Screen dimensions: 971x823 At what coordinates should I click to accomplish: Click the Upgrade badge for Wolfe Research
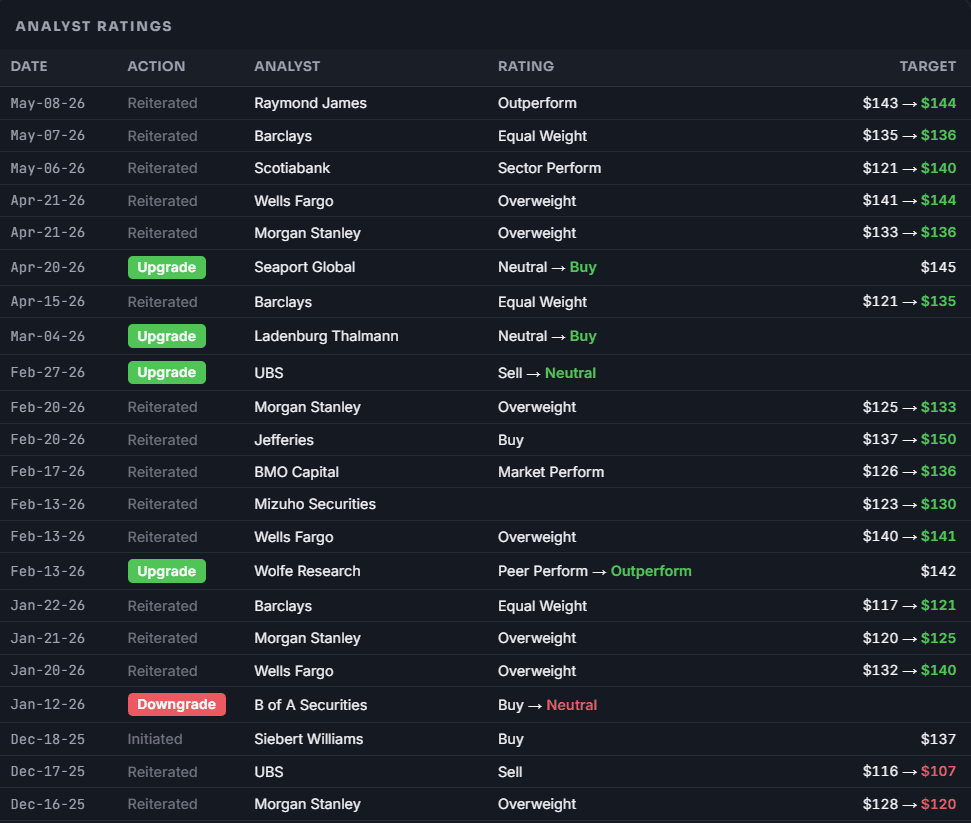[167, 571]
